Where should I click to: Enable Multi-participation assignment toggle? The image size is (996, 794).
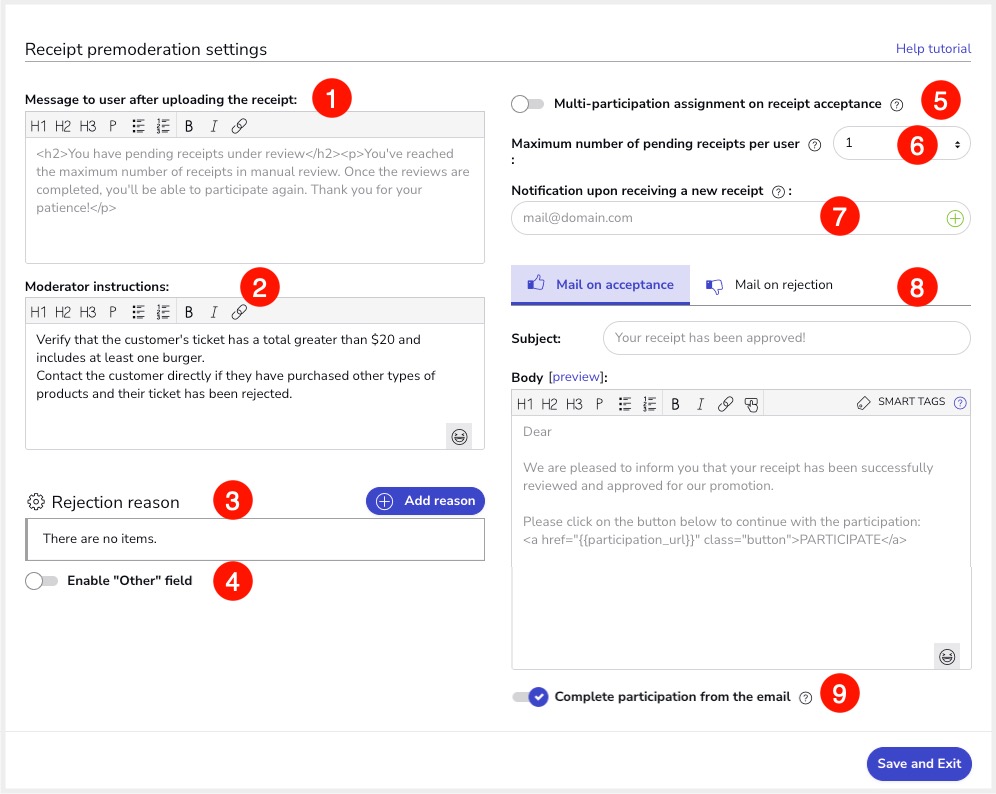(527, 104)
